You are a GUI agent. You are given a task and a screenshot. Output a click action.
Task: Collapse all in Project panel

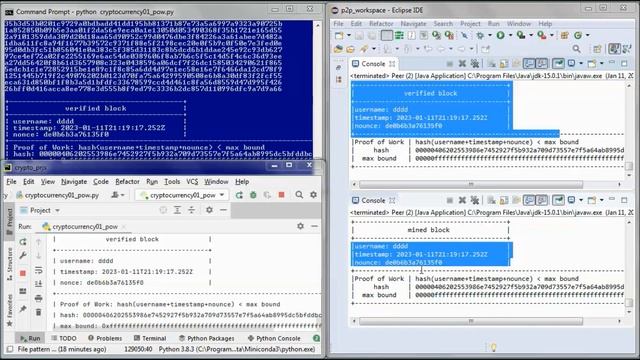(191, 210)
